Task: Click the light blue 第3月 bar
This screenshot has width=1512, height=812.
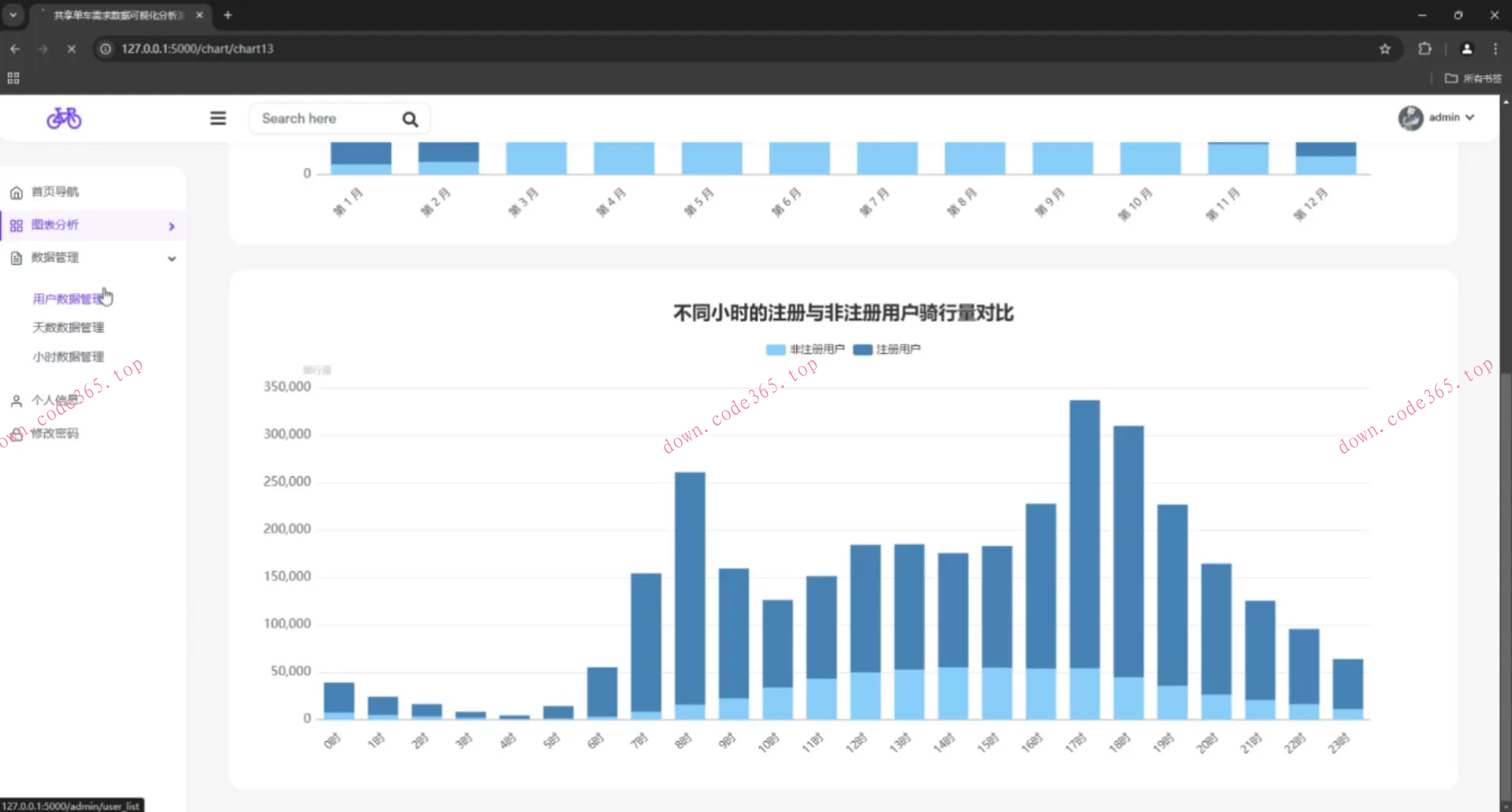Action: (536, 158)
